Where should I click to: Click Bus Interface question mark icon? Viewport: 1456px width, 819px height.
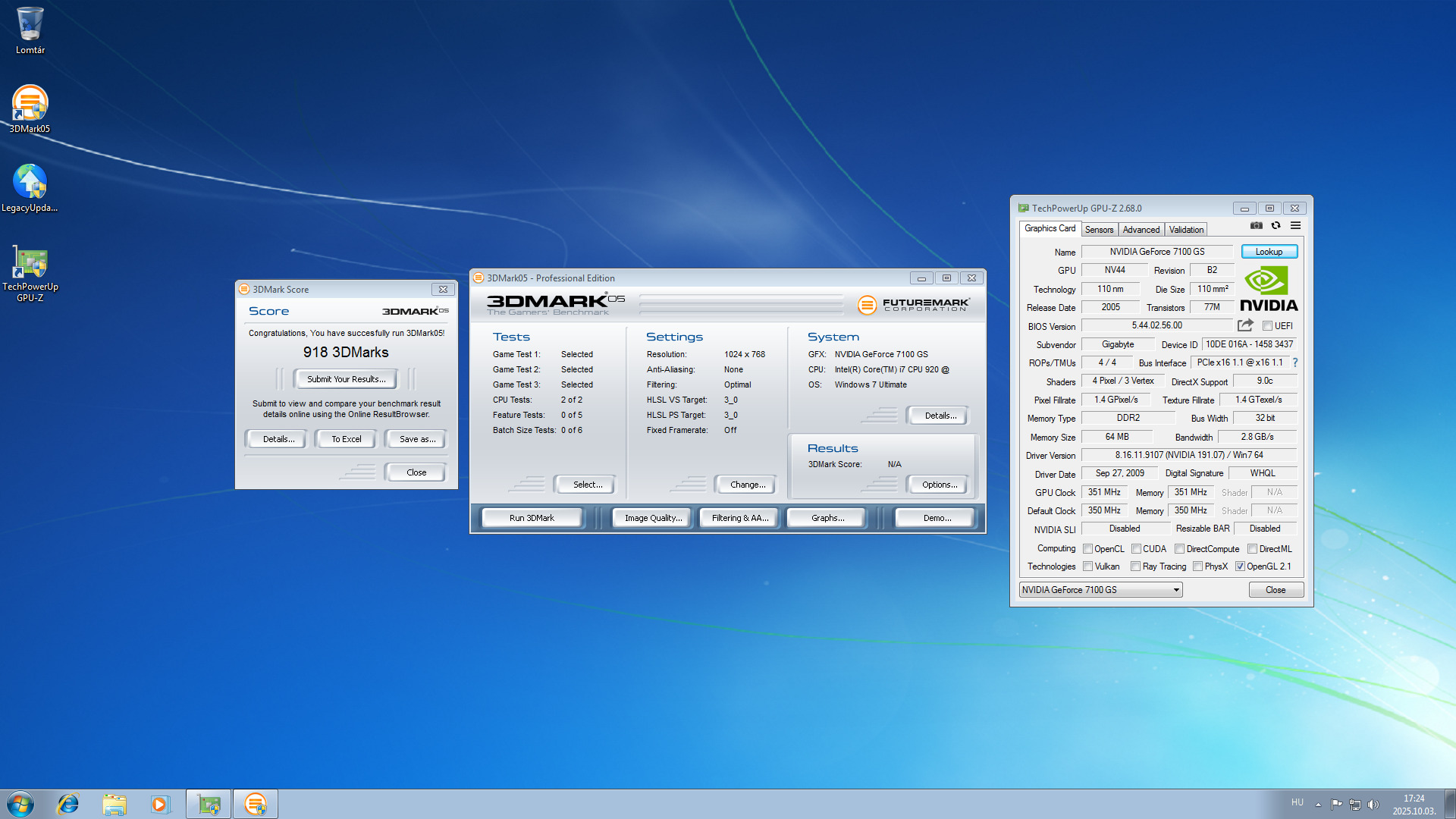click(x=1295, y=362)
